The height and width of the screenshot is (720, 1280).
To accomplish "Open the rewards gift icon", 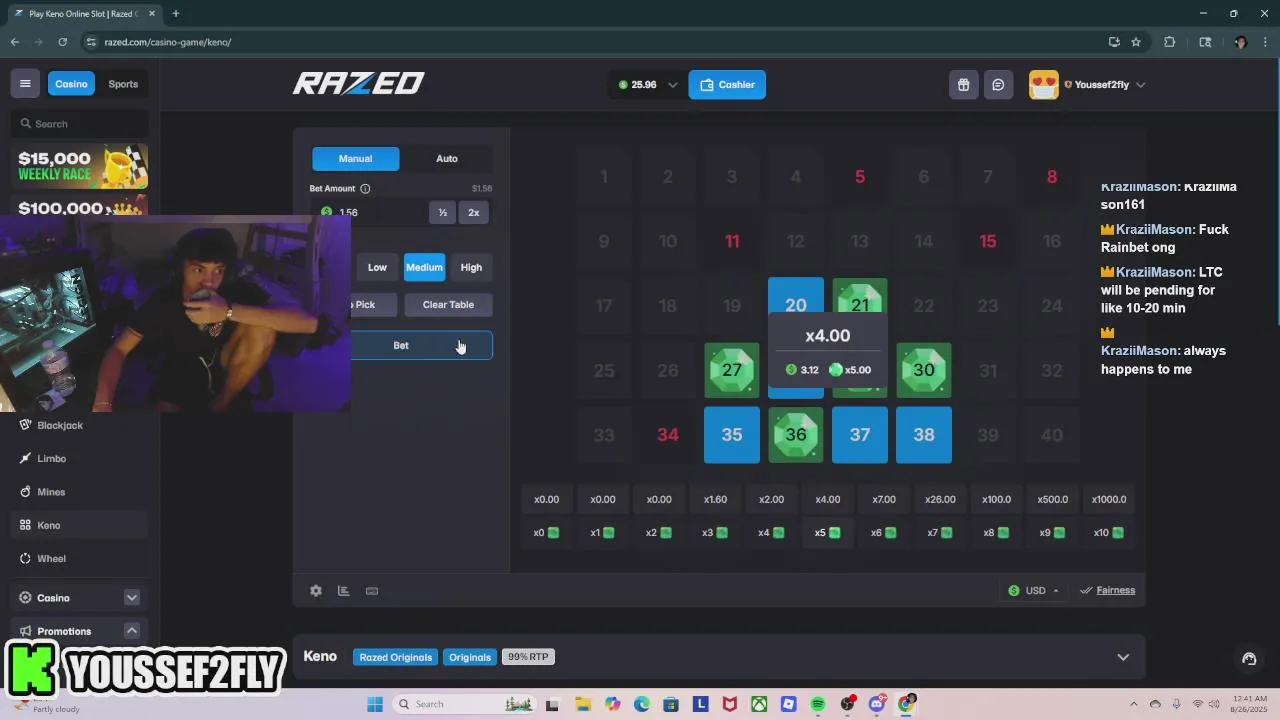I will [x=963, y=85].
